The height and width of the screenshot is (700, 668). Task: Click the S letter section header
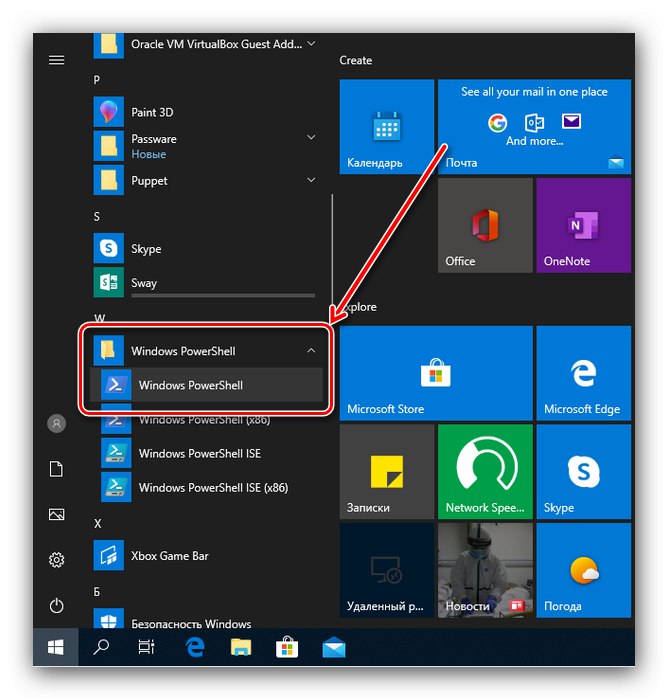pos(96,217)
